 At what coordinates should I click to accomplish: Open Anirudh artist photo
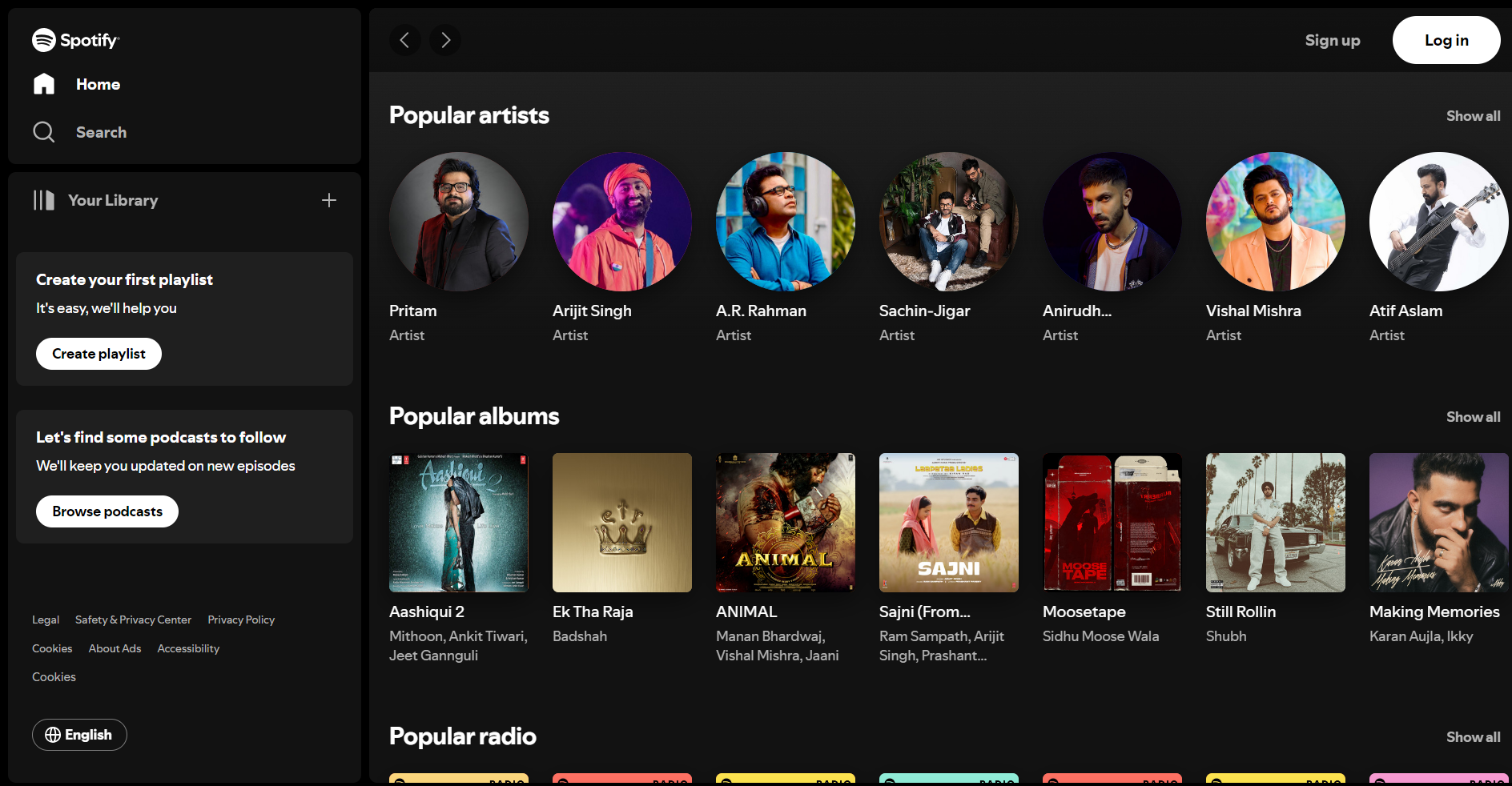click(x=1112, y=222)
